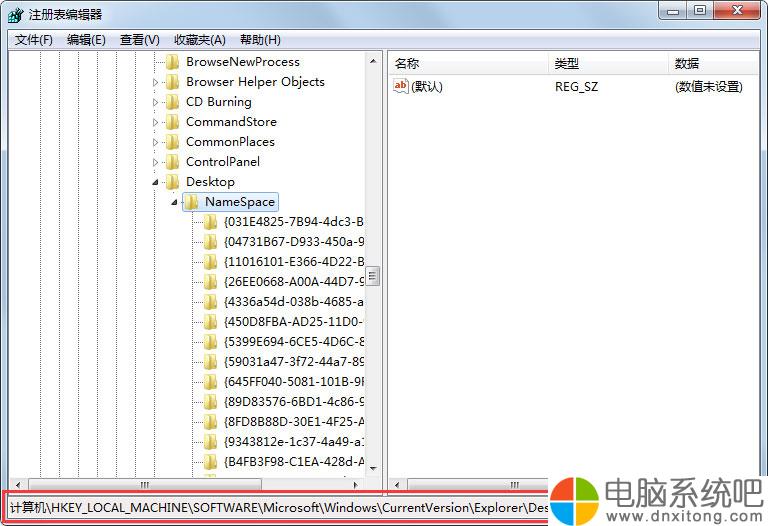Expand the CommandStore key
This screenshot has width=768, height=526.
point(155,122)
